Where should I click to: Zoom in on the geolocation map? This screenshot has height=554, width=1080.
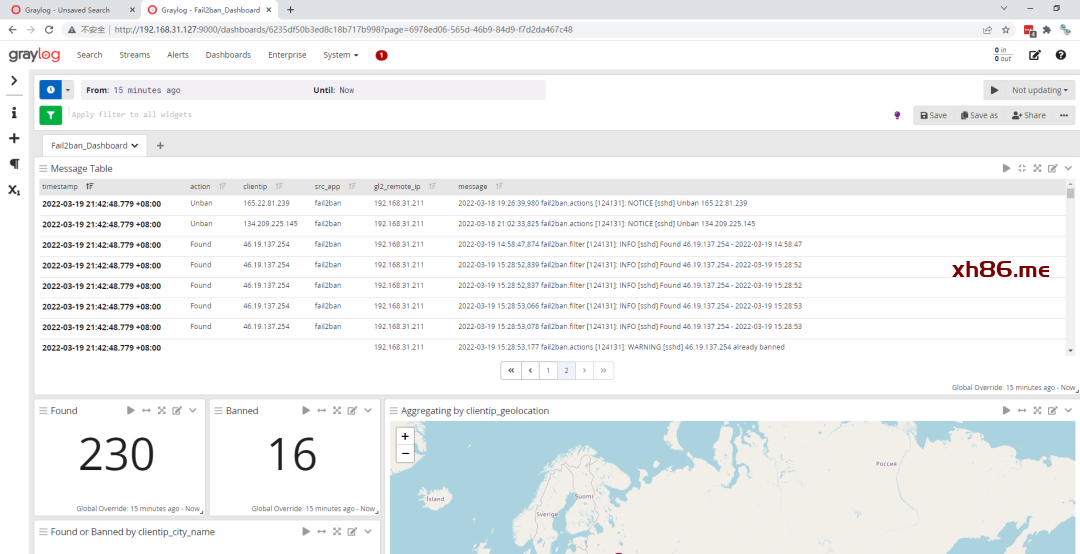pos(405,436)
